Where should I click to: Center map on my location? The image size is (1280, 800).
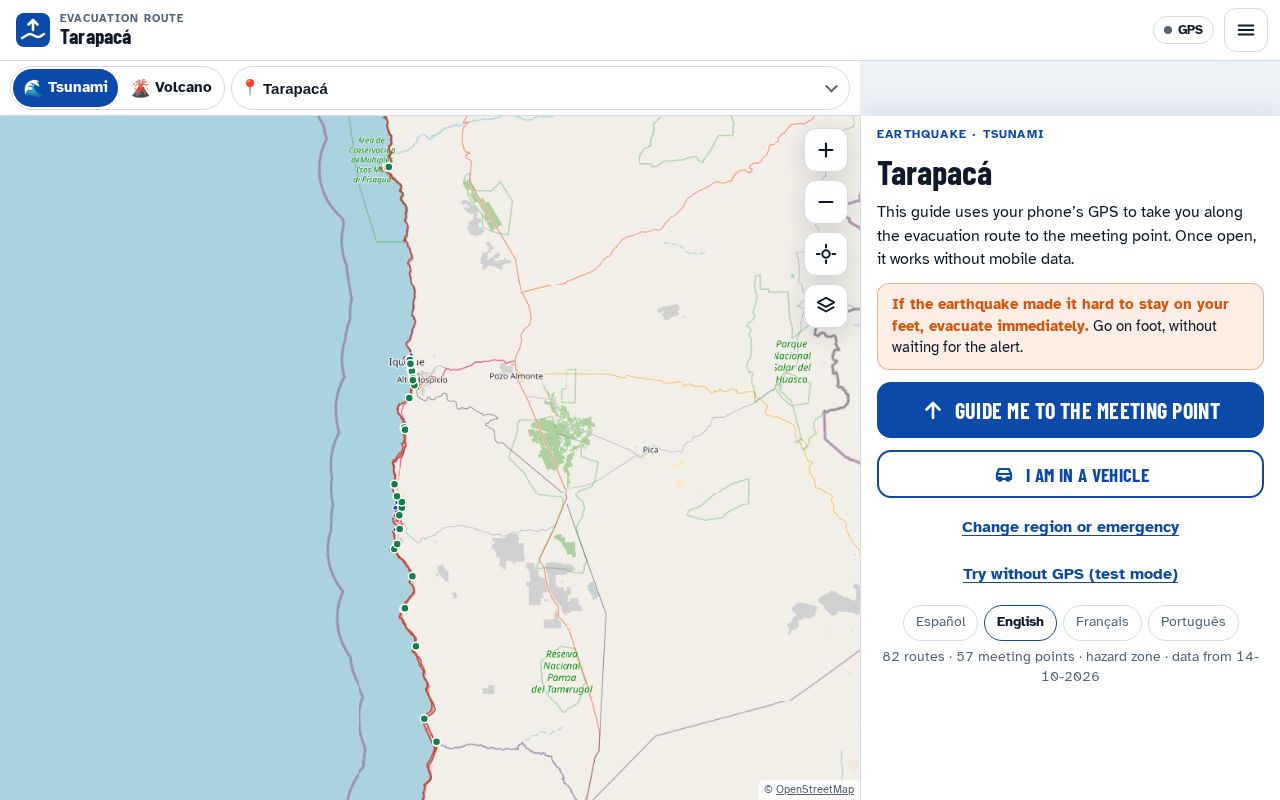point(826,254)
